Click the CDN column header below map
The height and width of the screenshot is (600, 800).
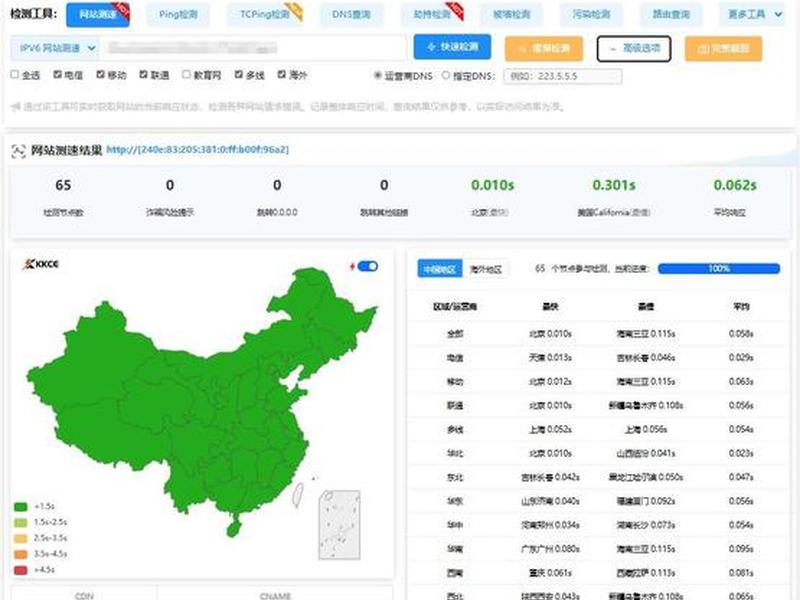pyautogui.click(x=84, y=595)
